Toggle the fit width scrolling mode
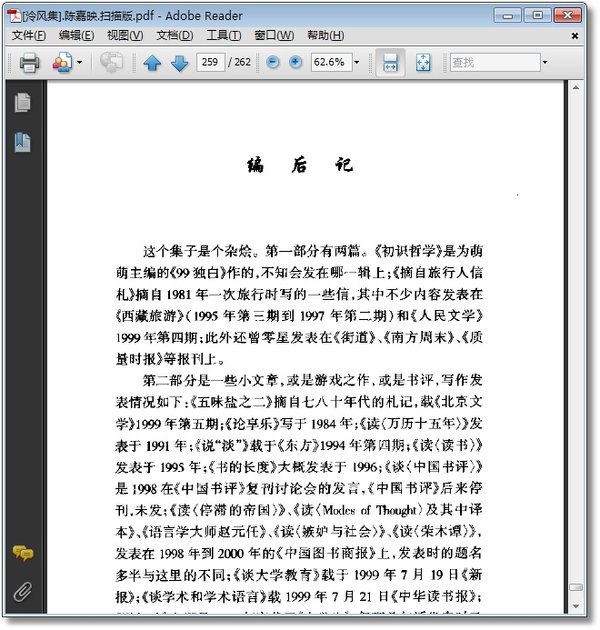 [x=390, y=63]
